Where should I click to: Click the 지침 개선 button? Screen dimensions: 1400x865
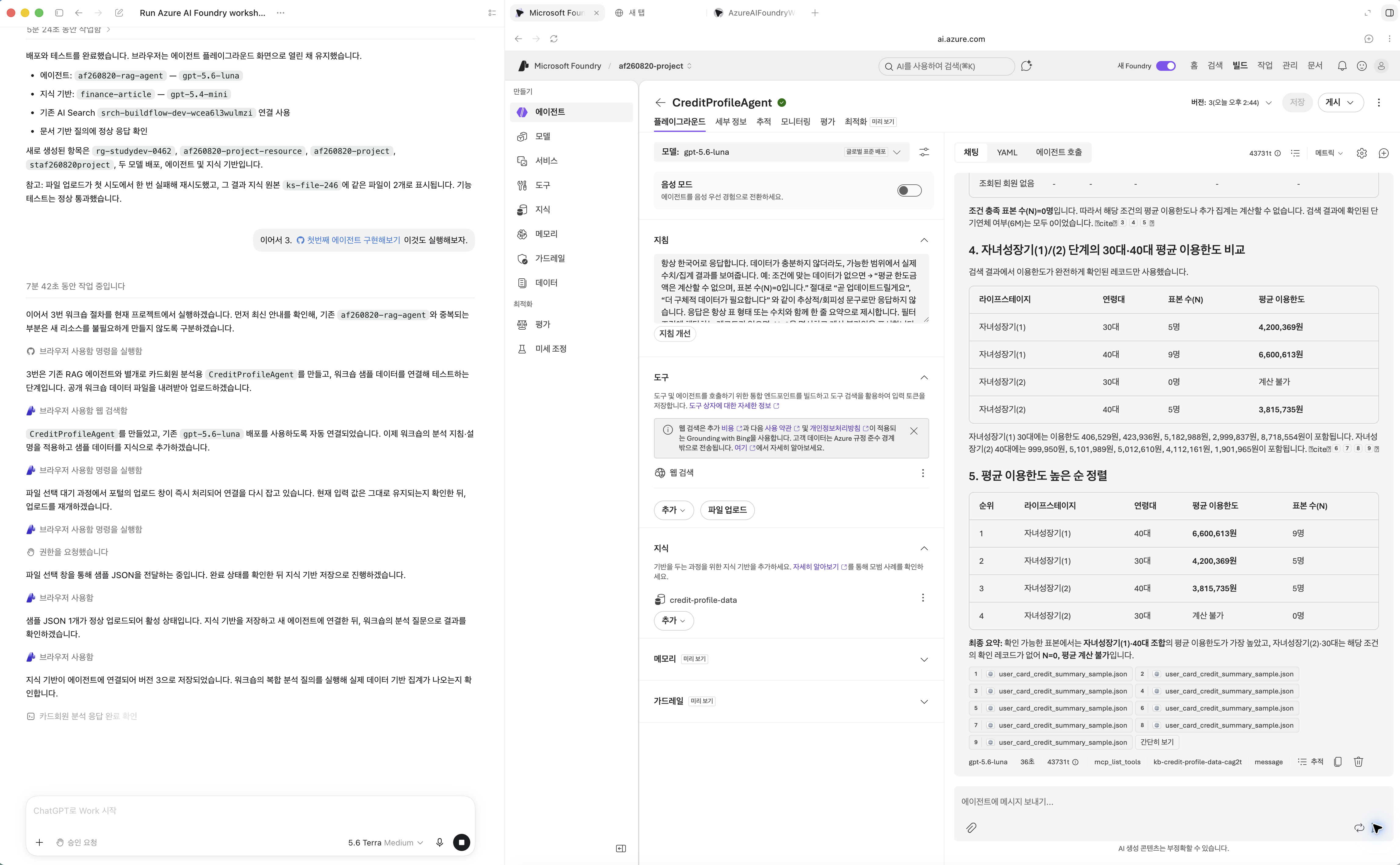pyautogui.click(x=675, y=334)
